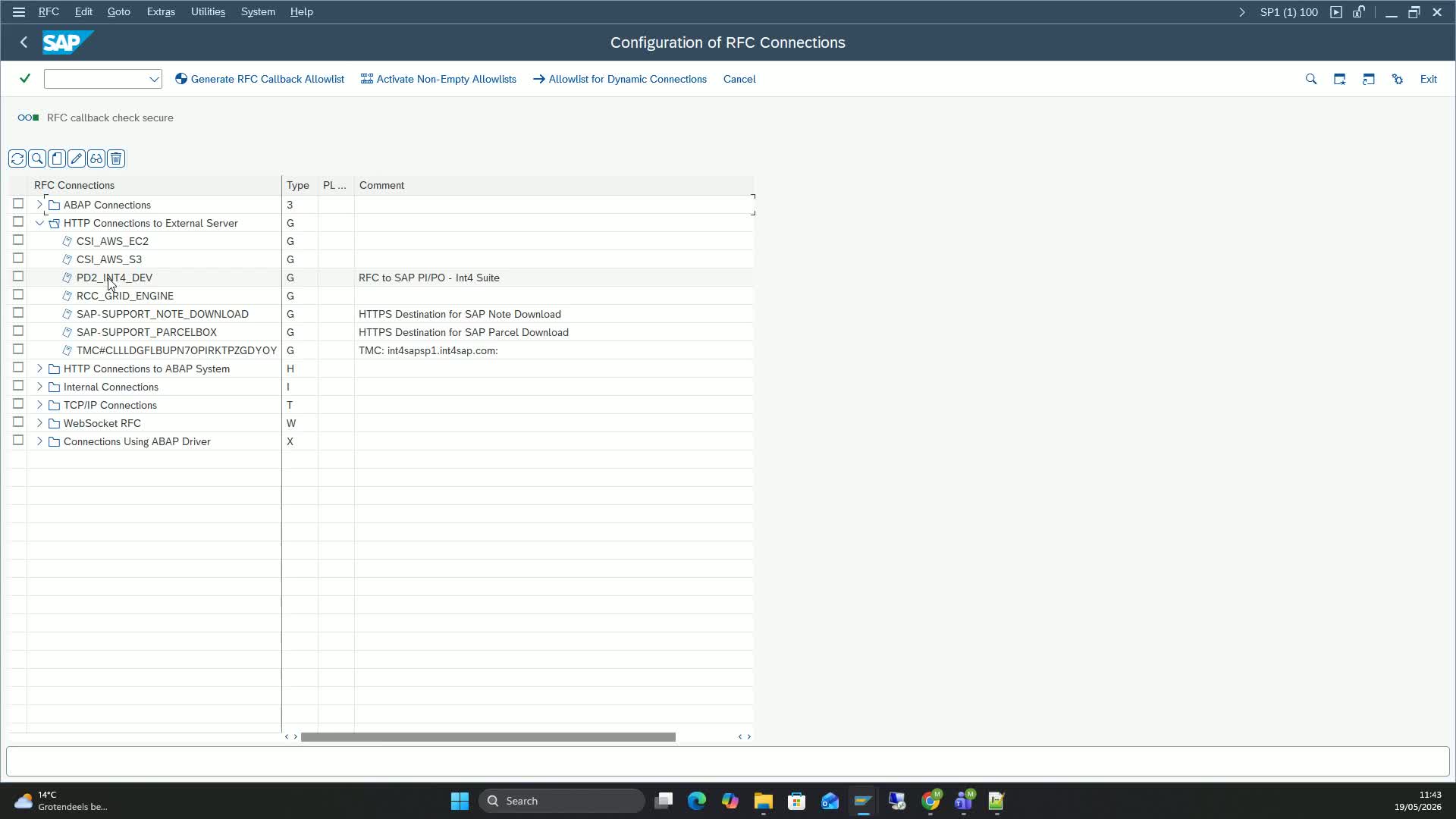This screenshot has width=1456, height=819.
Task: Click the green Enter checkmark
Action: tap(25, 79)
